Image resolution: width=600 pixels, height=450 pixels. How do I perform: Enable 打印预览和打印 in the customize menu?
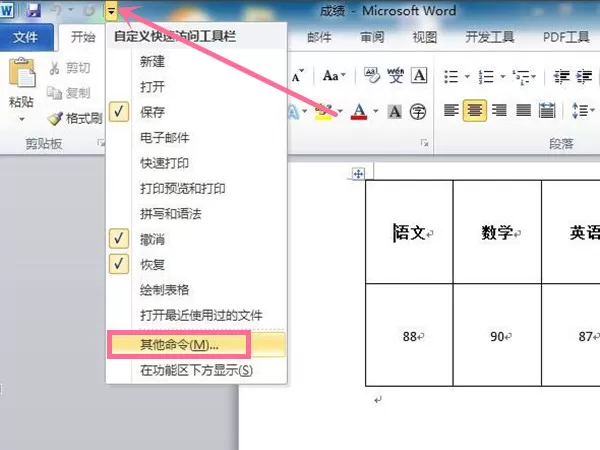196,188
